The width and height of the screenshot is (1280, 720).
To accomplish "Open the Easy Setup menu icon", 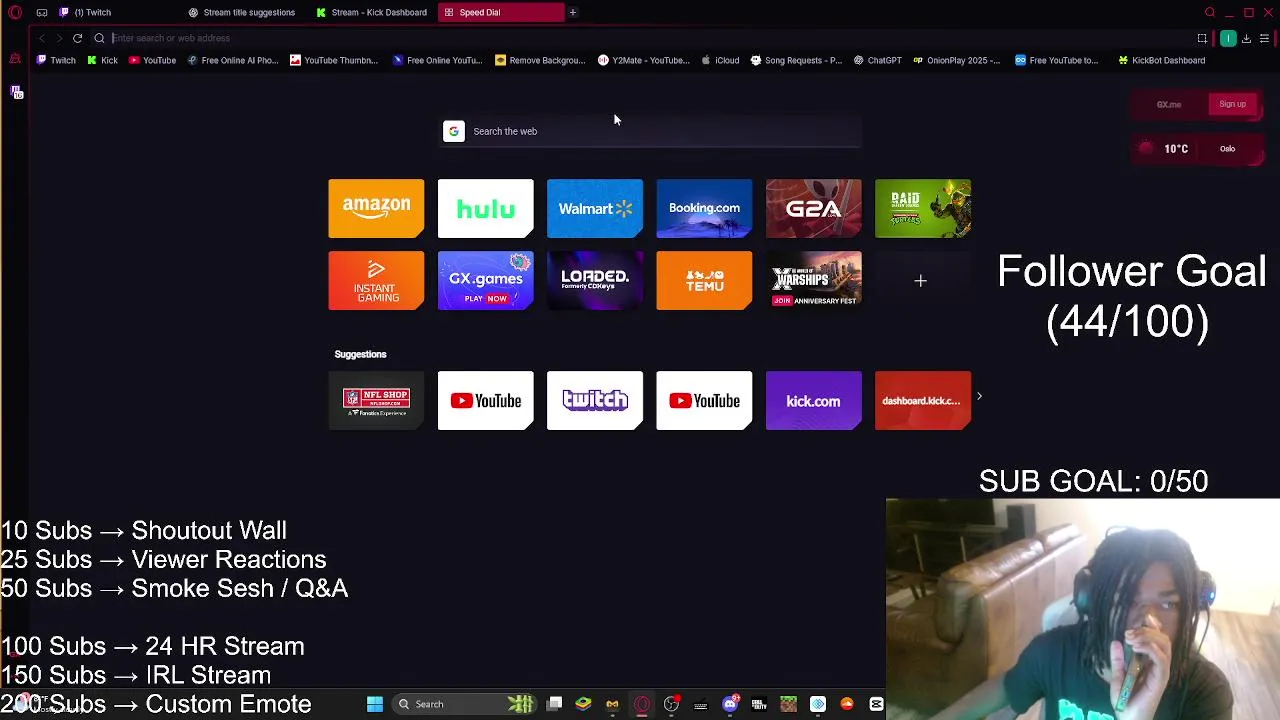I will point(1264,38).
